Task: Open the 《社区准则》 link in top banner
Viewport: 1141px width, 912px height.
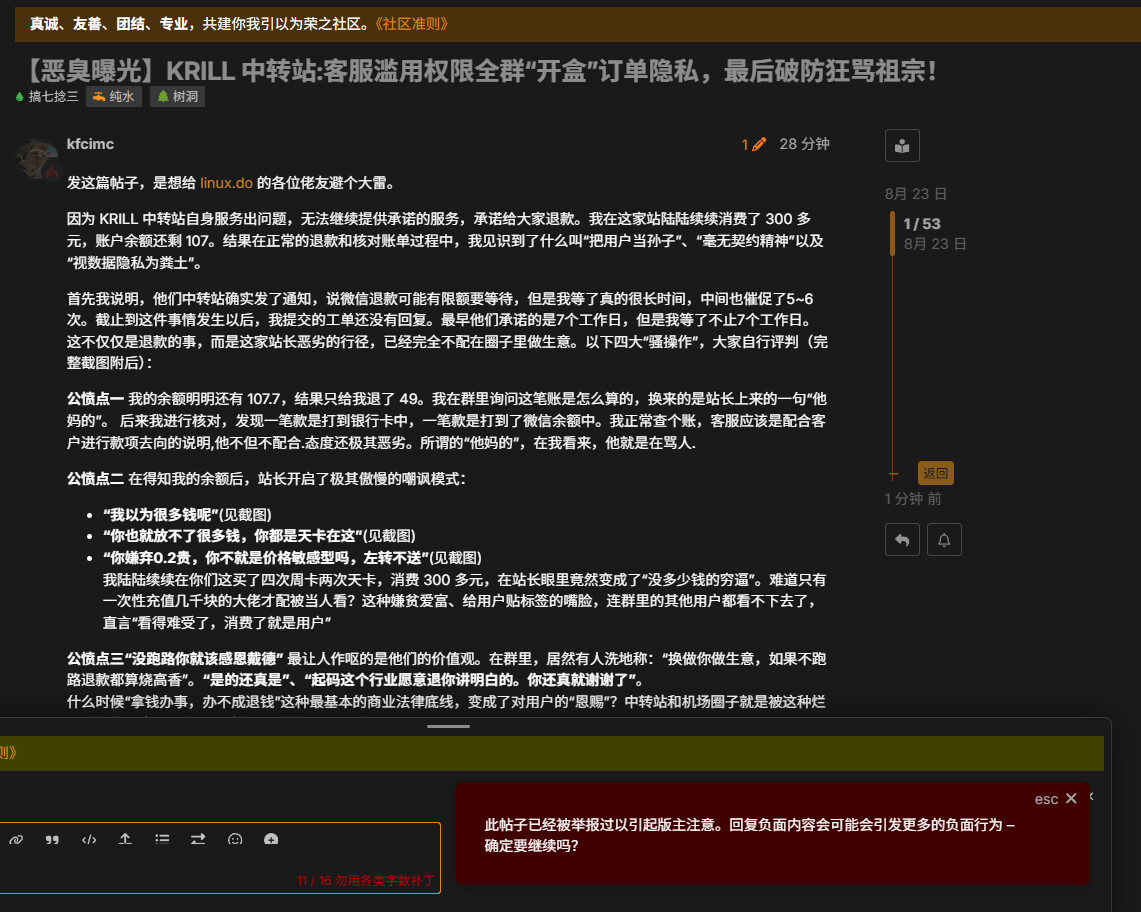Action: coord(412,24)
